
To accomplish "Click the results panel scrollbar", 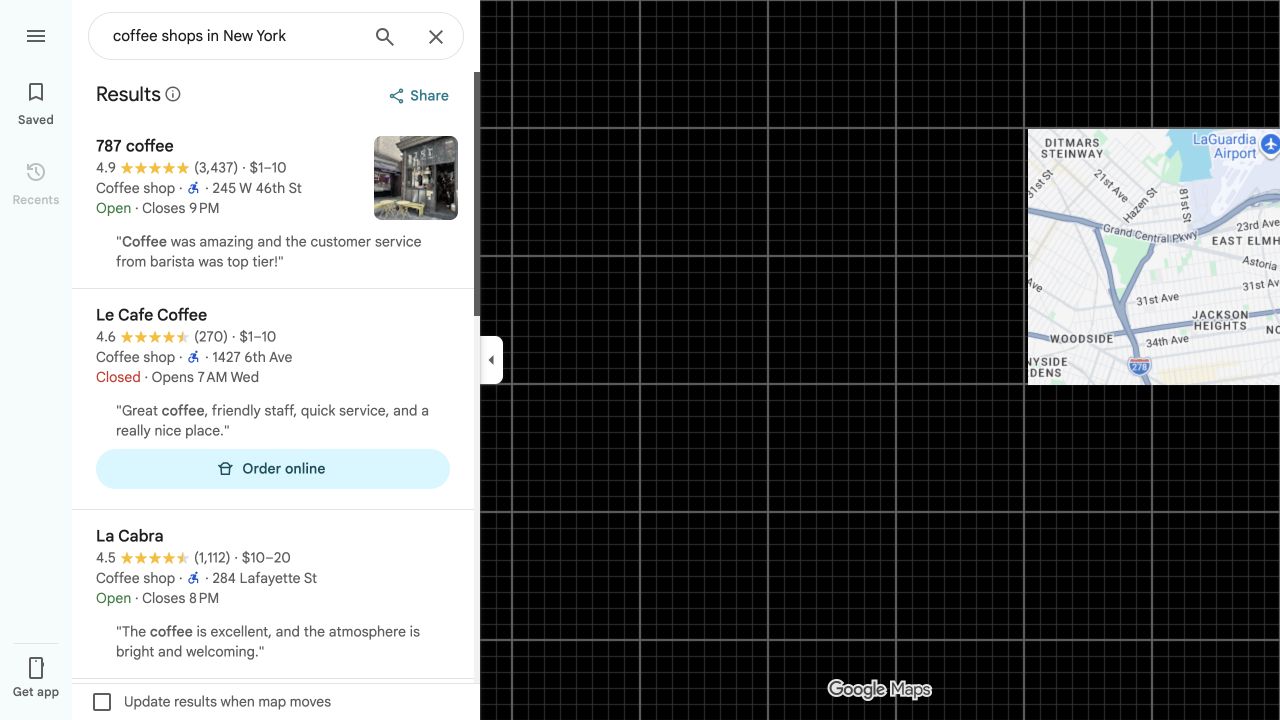I will click(x=477, y=195).
